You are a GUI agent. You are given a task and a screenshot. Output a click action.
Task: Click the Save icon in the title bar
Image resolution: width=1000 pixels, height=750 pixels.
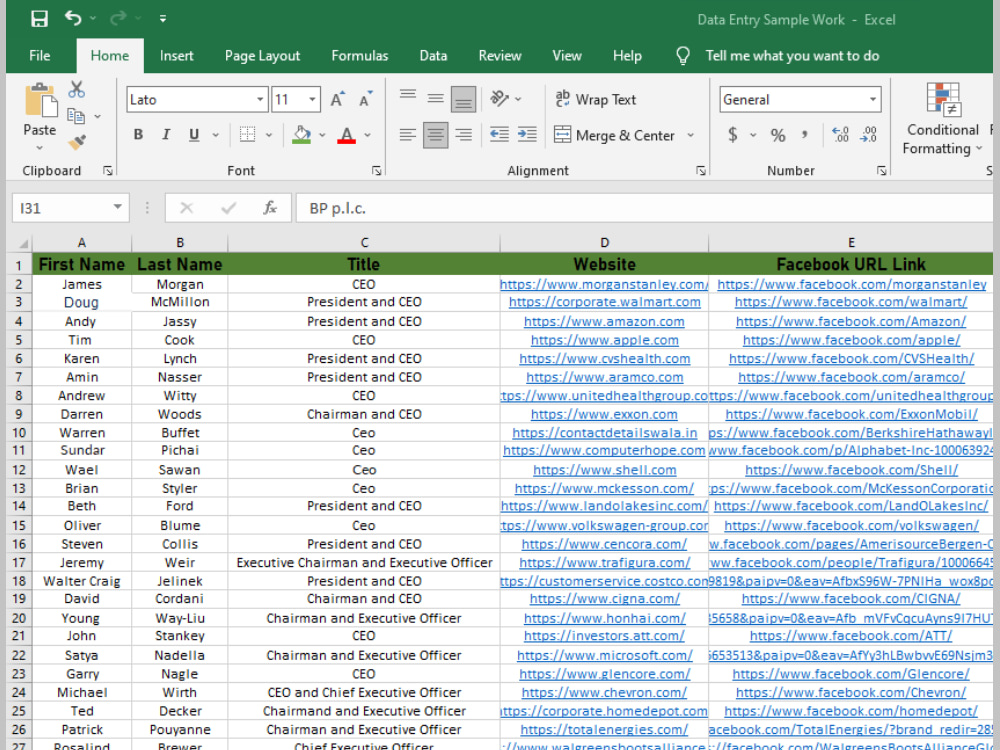click(40, 18)
